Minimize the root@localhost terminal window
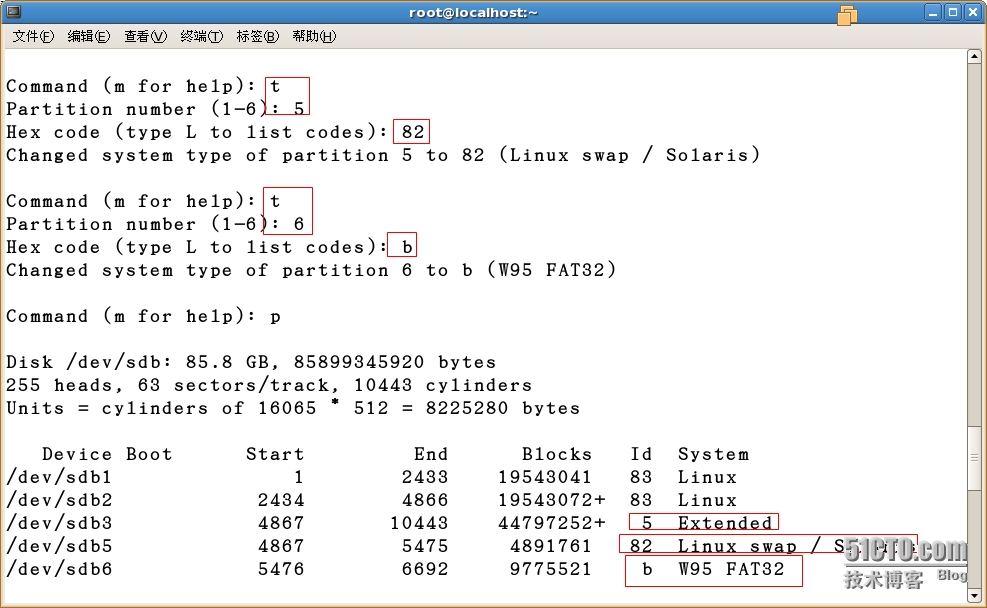Image resolution: width=987 pixels, height=608 pixels. coord(933,12)
